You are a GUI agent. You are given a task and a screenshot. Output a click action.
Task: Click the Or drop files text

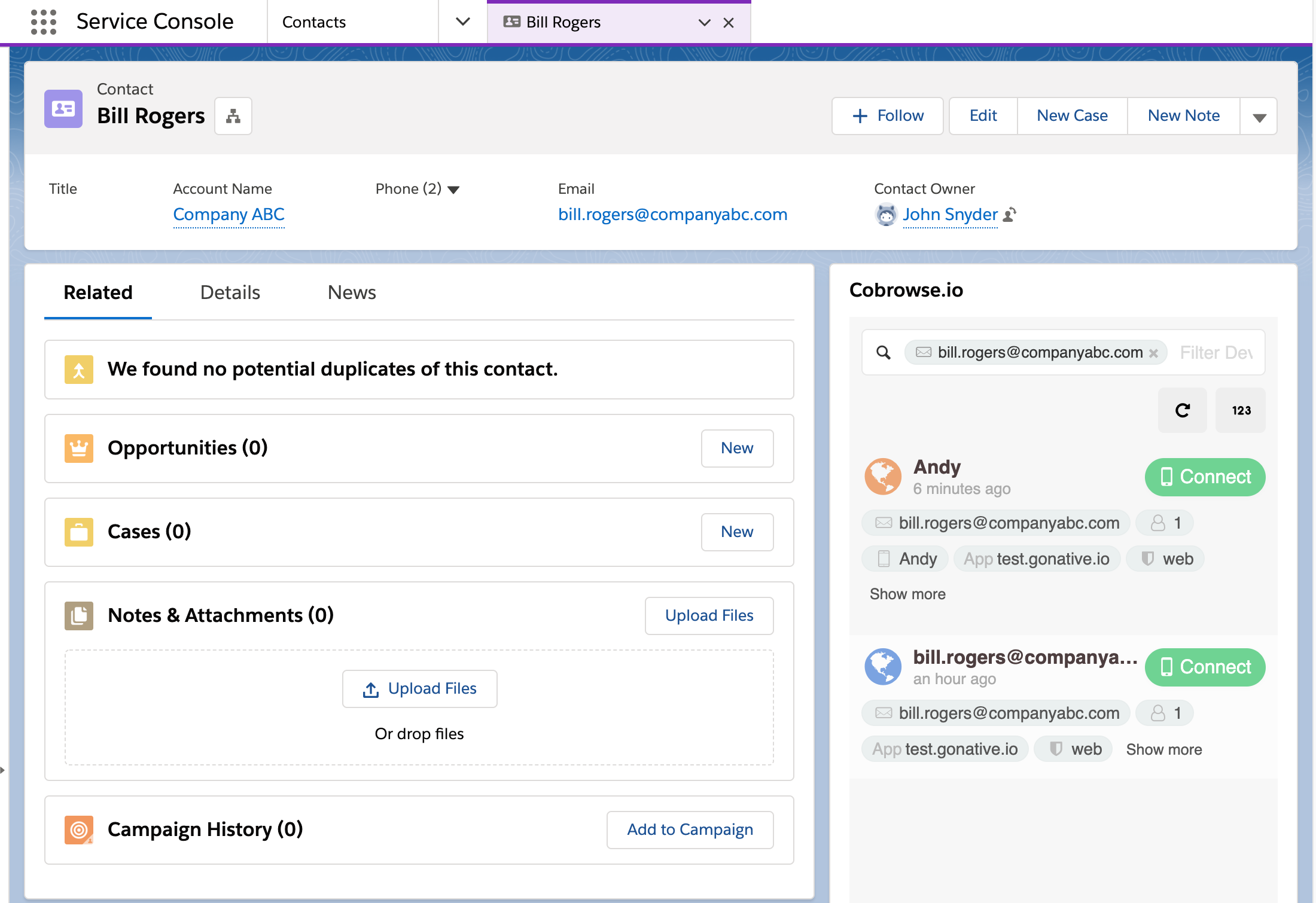419,734
